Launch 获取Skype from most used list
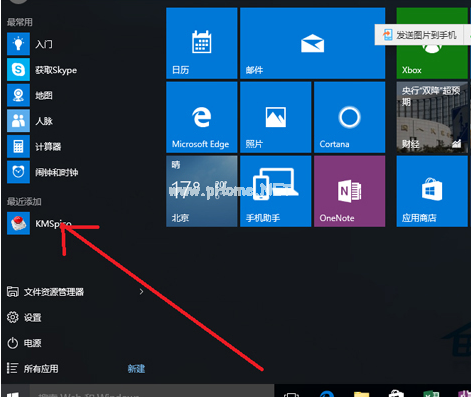The height and width of the screenshot is (397, 471). coord(42,70)
